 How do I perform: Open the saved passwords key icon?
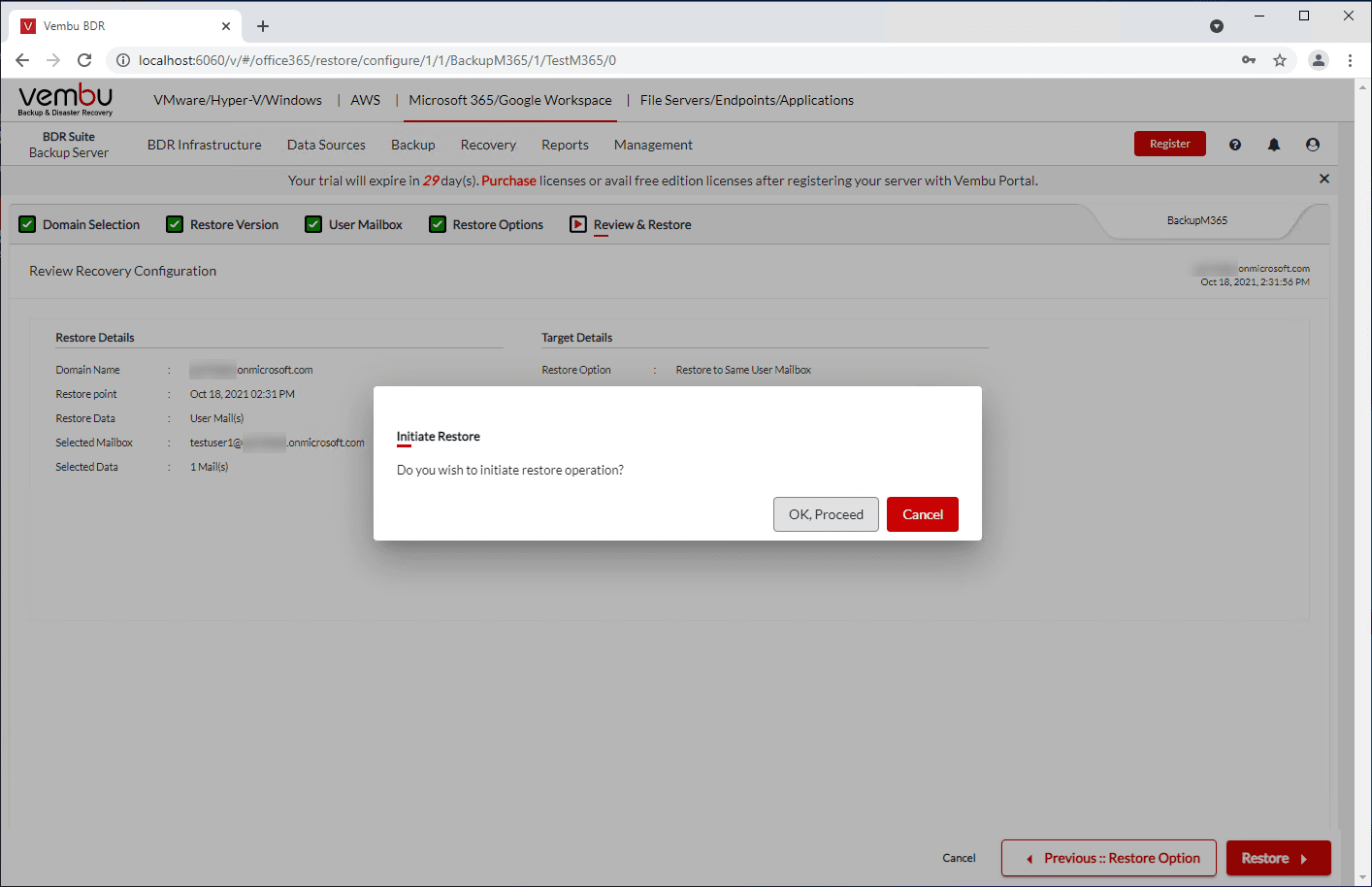click(1249, 60)
